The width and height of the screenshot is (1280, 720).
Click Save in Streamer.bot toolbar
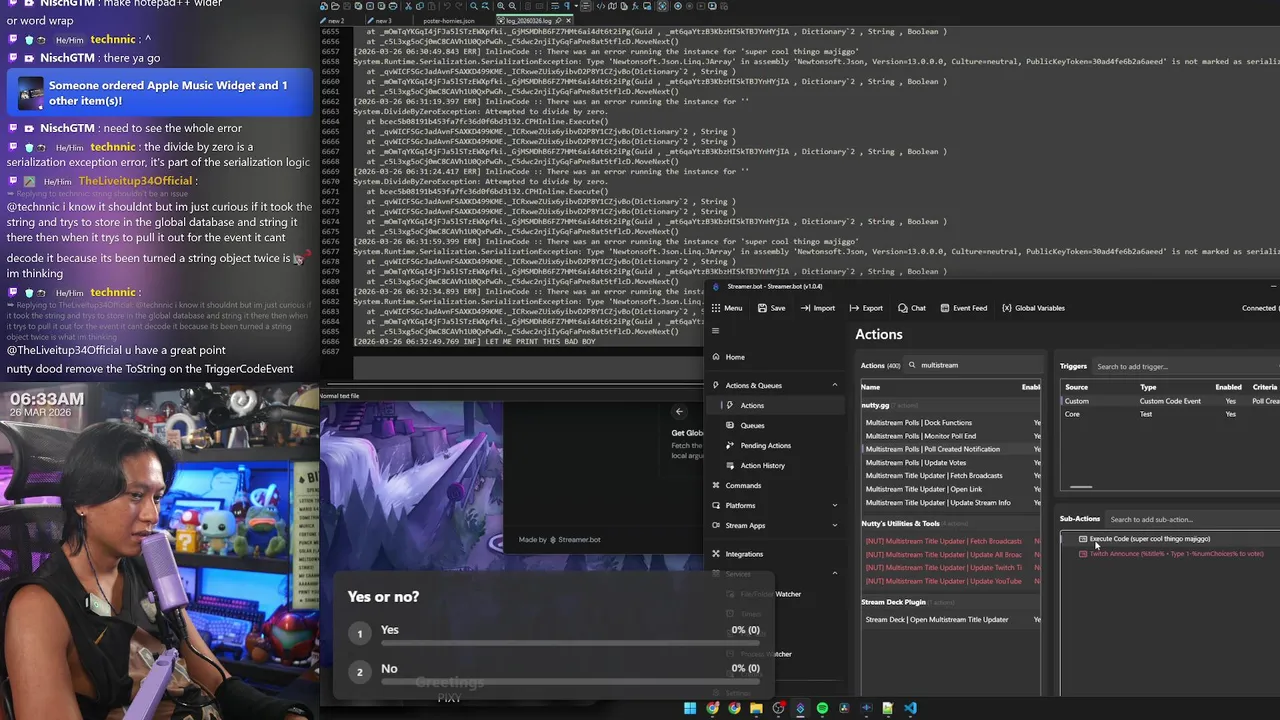[x=771, y=308]
